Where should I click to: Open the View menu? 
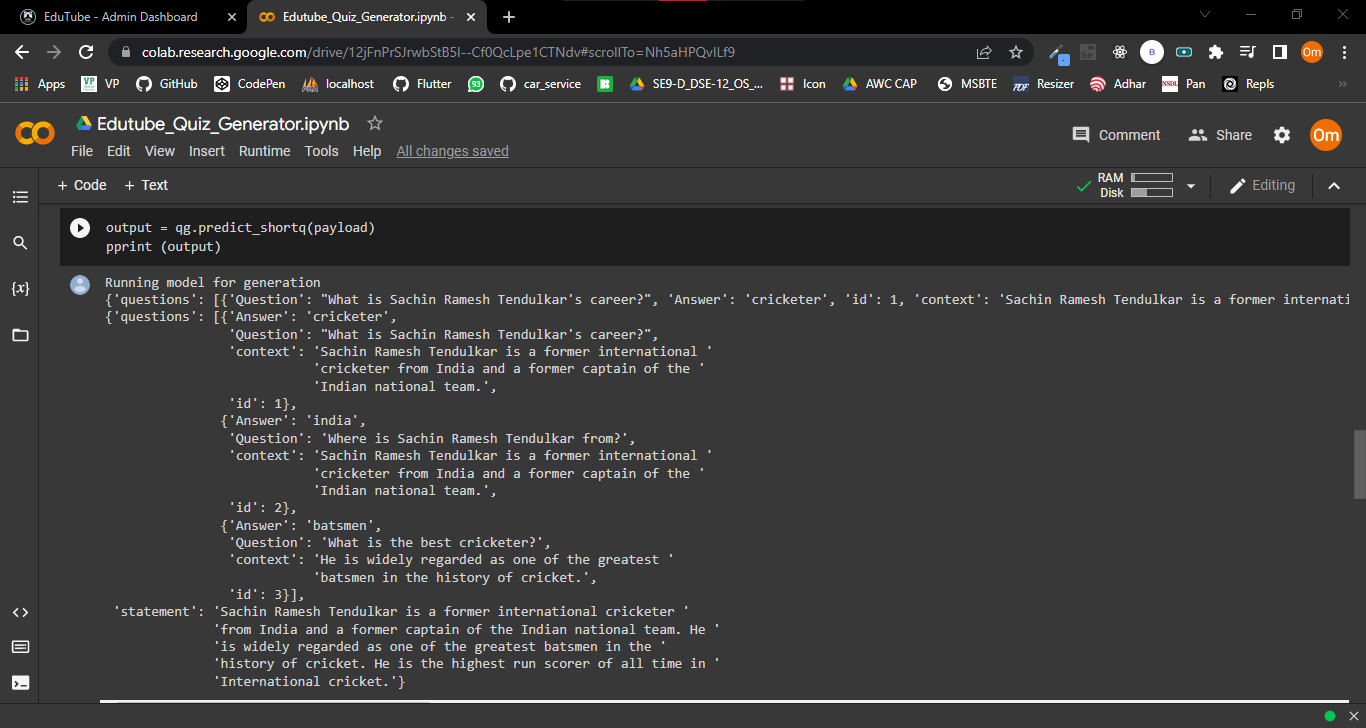[160, 151]
